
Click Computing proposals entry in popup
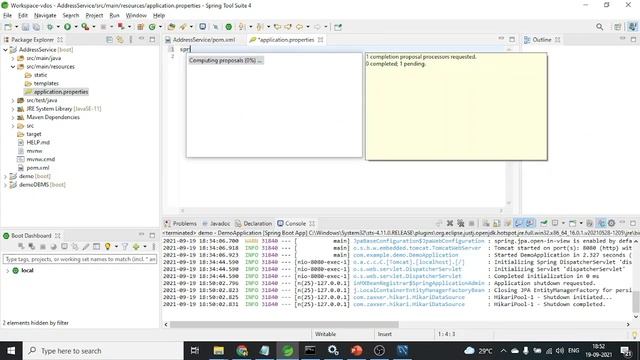point(226,60)
